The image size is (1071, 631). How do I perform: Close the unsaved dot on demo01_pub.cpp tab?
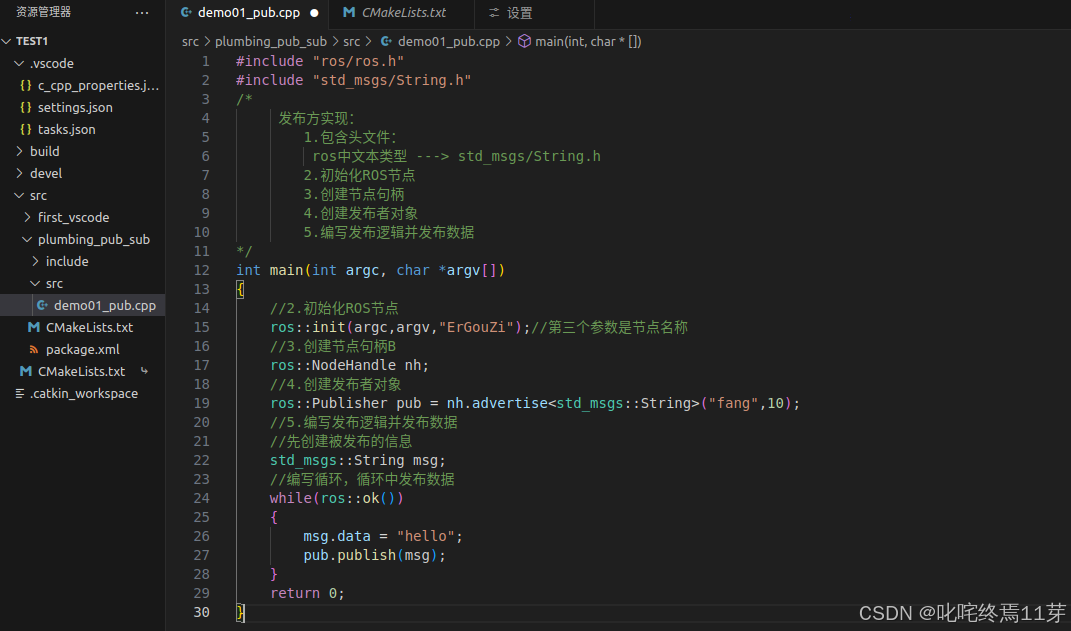tap(314, 12)
